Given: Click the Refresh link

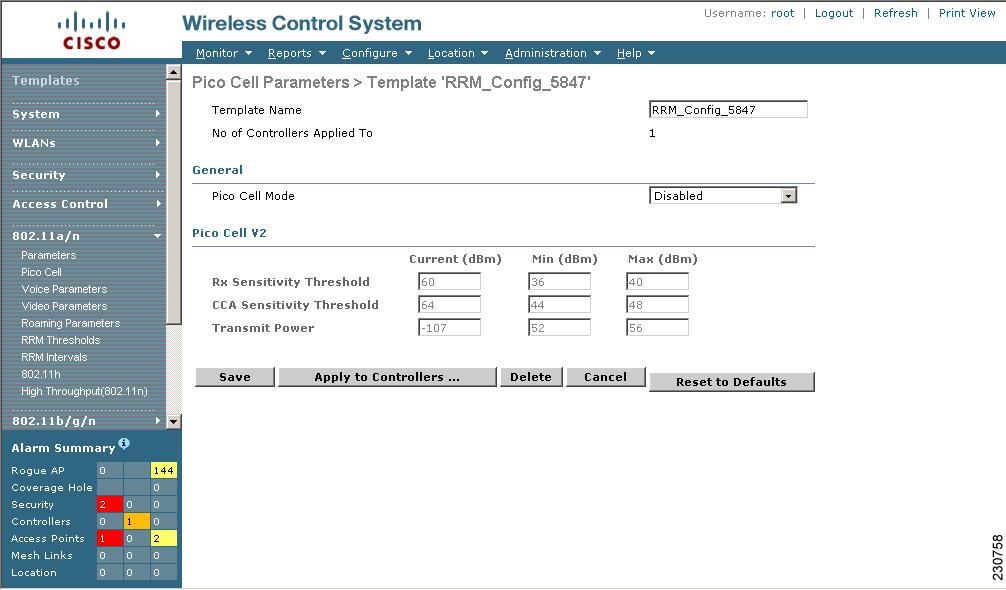Looking at the screenshot, I should coord(895,13).
